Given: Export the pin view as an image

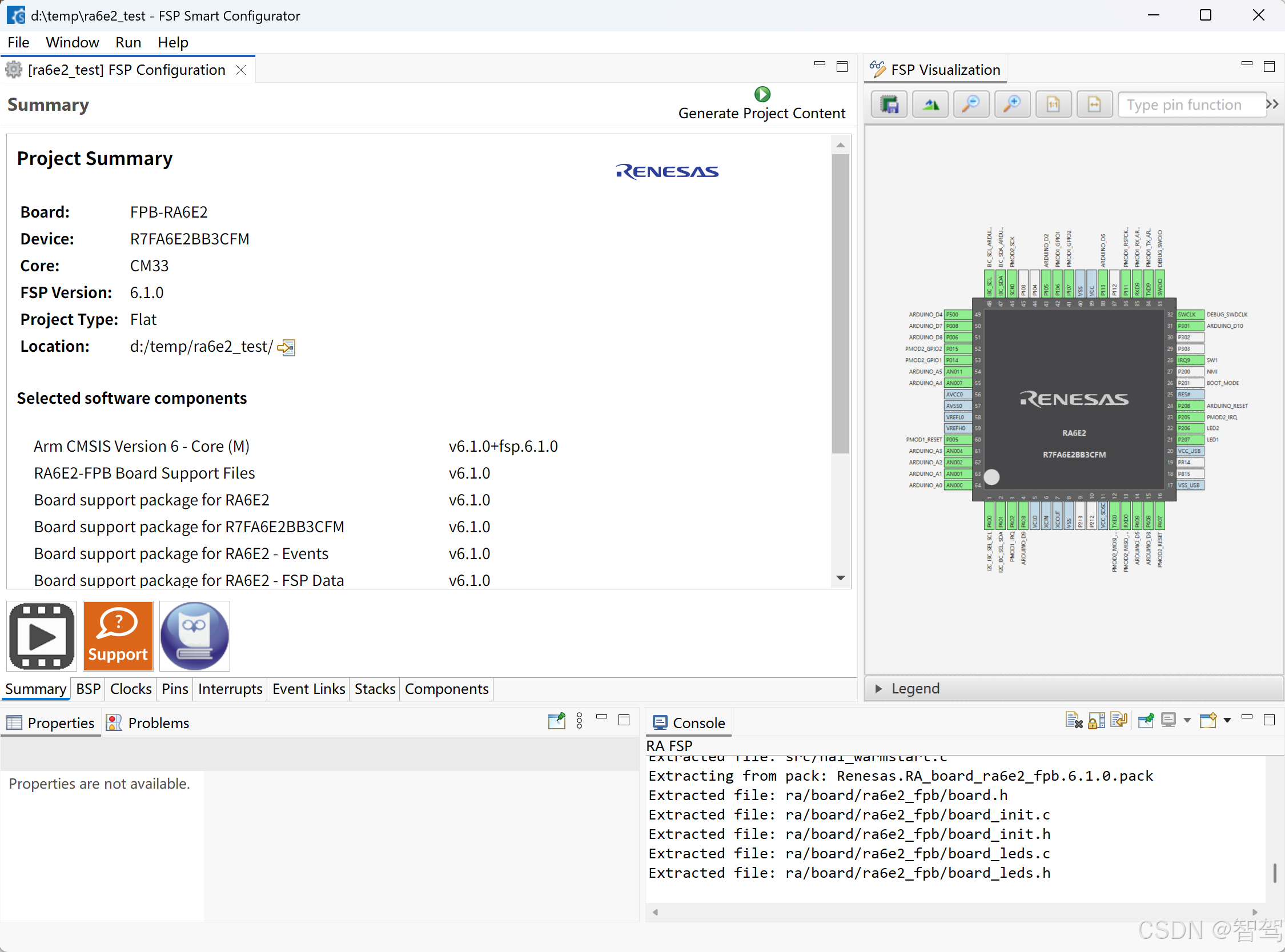Looking at the screenshot, I should (889, 105).
